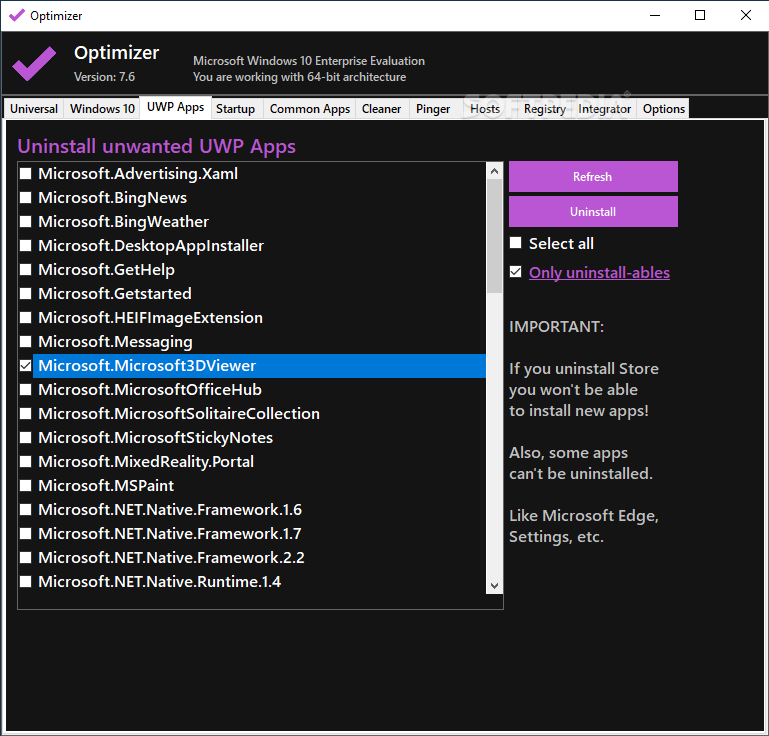The height and width of the screenshot is (736, 769).
Task: Check the Microsoft.MicrosoftStickyNotes checkbox
Action: 26,438
